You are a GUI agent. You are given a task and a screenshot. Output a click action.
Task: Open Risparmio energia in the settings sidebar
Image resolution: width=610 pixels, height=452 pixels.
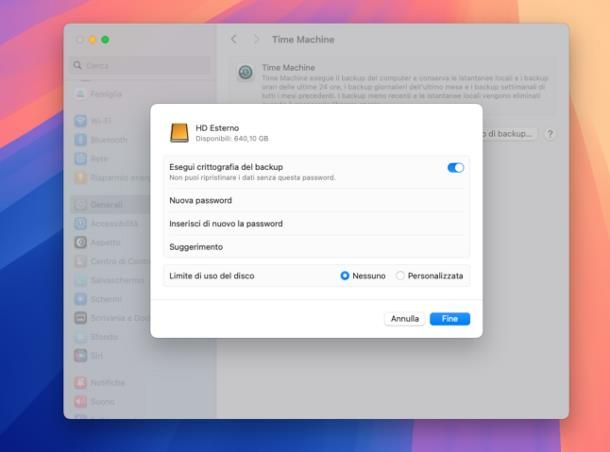(x=111, y=178)
